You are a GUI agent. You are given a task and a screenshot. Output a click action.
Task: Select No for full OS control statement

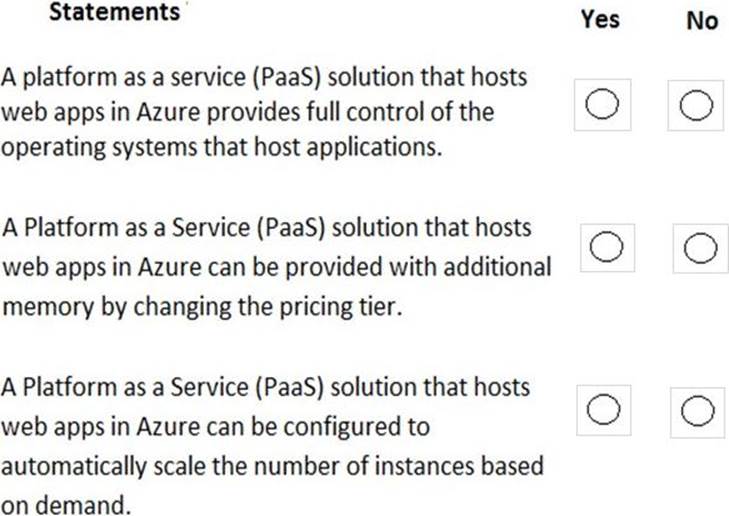[x=696, y=105]
